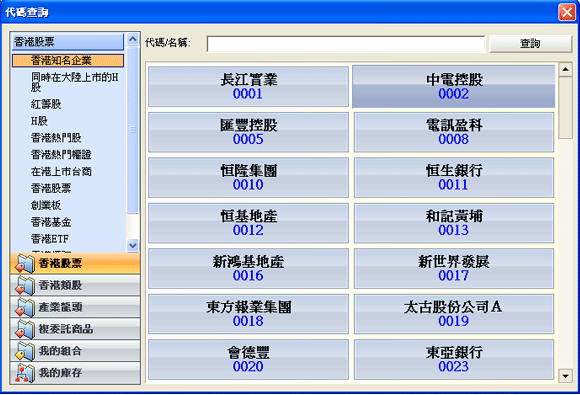The height and width of the screenshot is (395, 580).
Task: Select the 香港股票 item in the category list
Action: [51, 188]
